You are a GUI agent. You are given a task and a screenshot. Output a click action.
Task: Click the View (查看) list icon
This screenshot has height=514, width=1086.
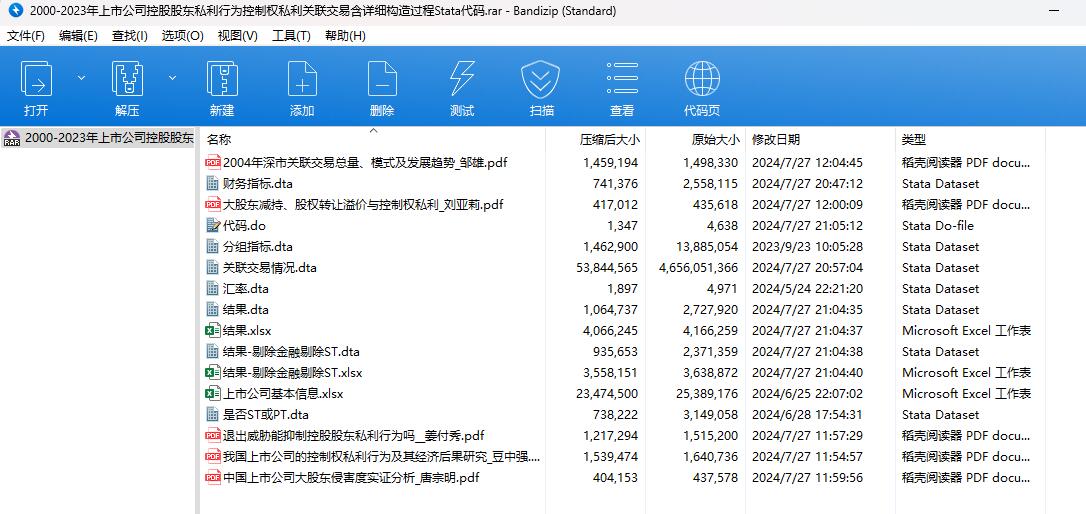tap(622, 78)
